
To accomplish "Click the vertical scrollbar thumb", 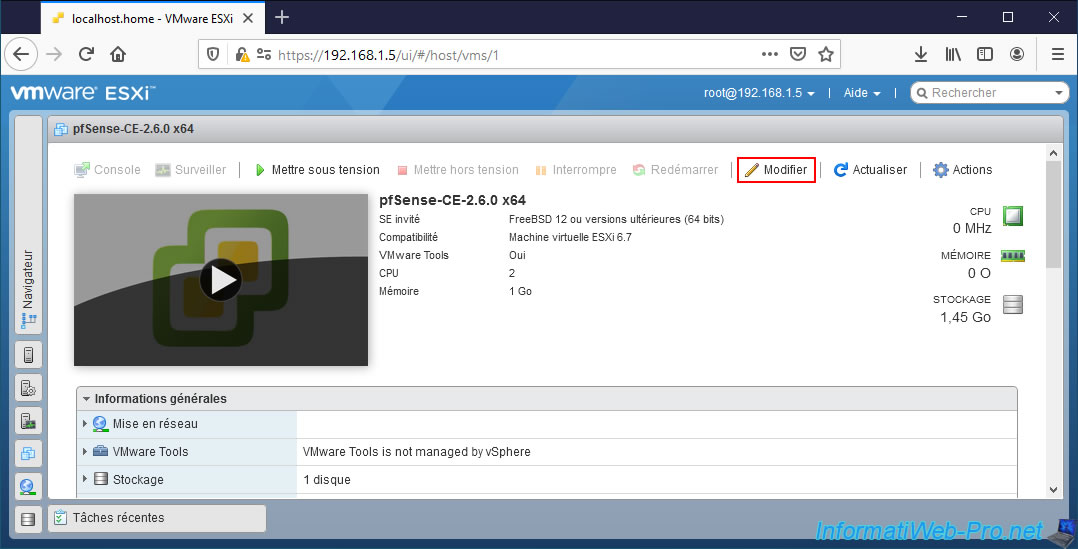I will tap(1053, 214).
